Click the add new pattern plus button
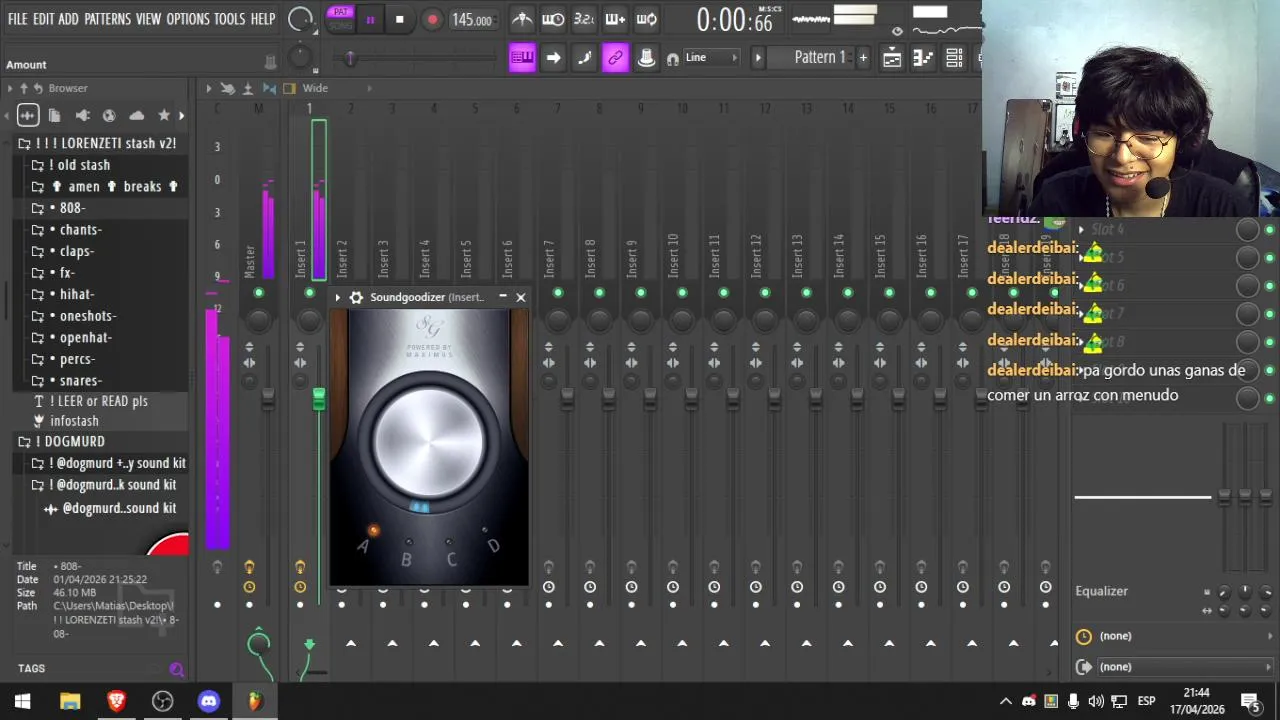The width and height of the screenshot is (1280, 720). click(863, 57)
